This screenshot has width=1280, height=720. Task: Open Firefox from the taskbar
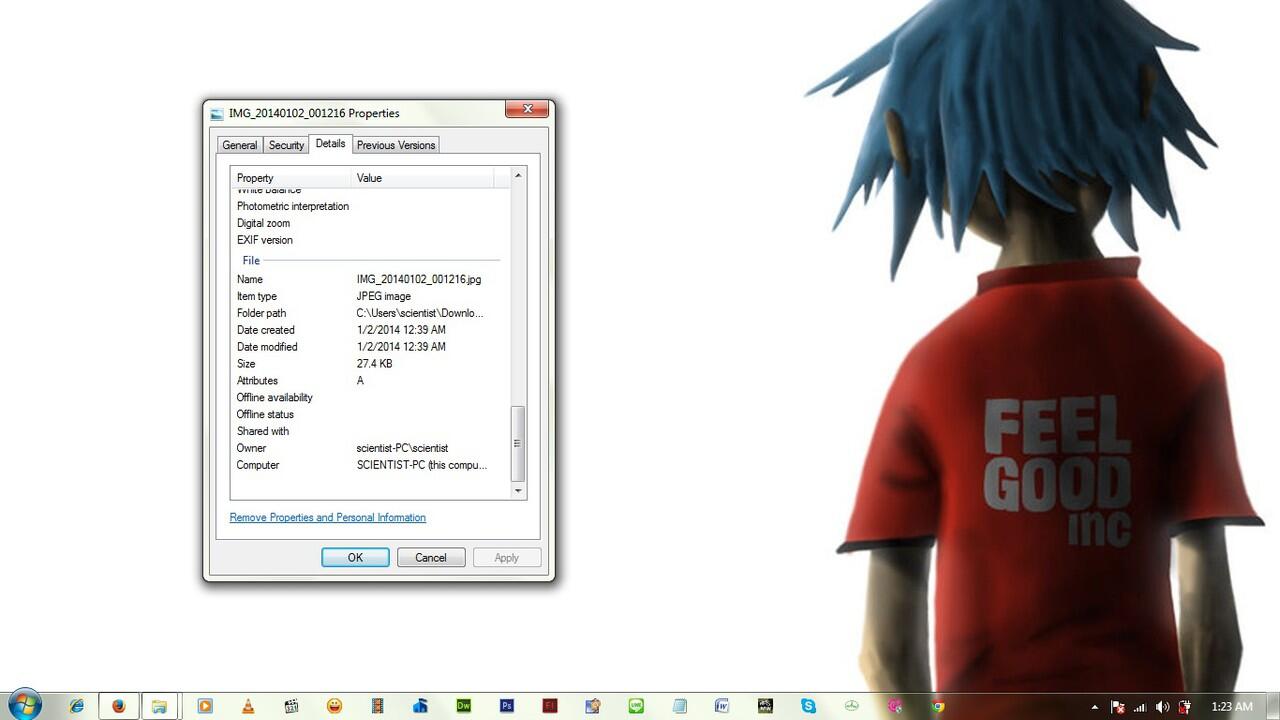click(119, 706)
